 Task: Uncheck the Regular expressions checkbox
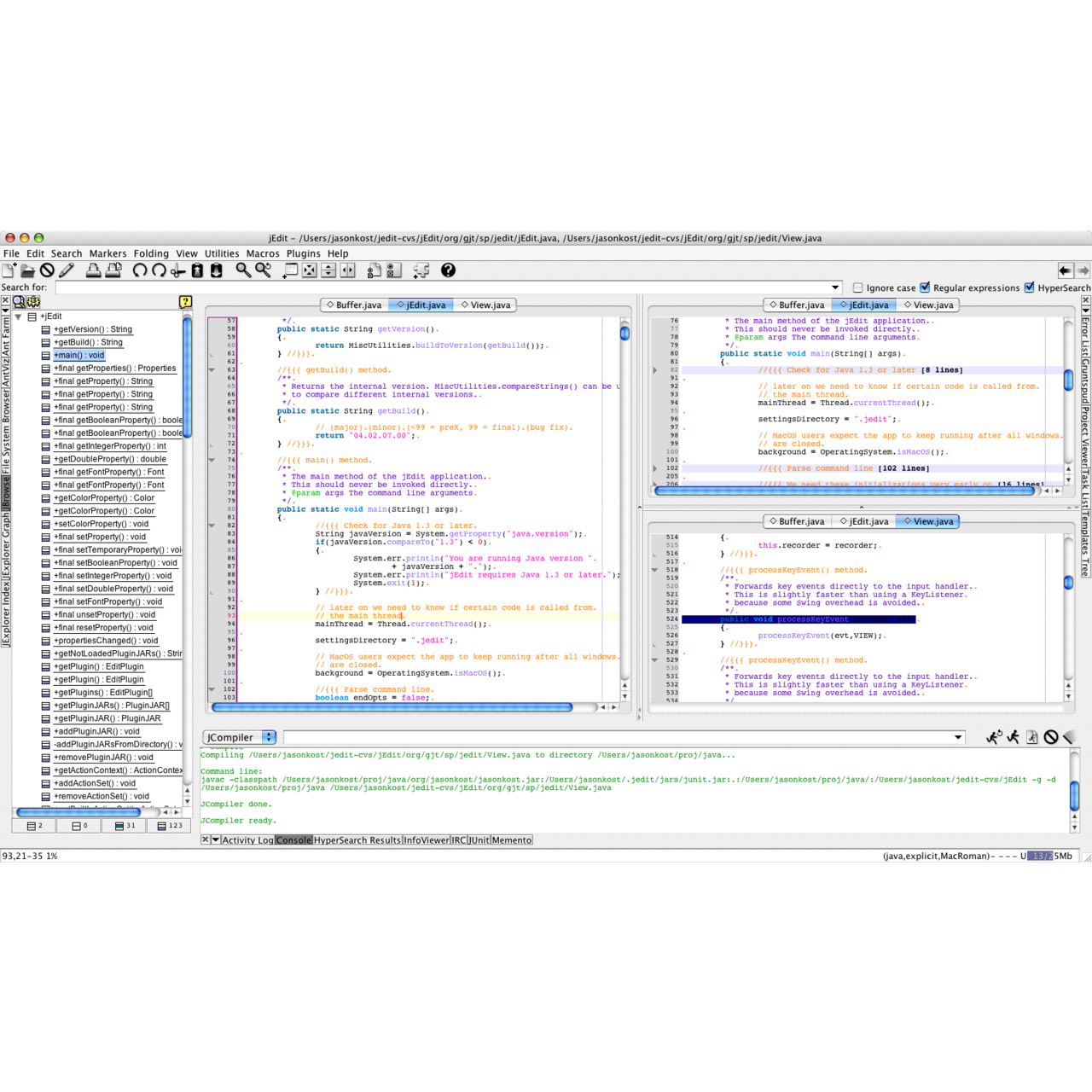pos(925,288)
